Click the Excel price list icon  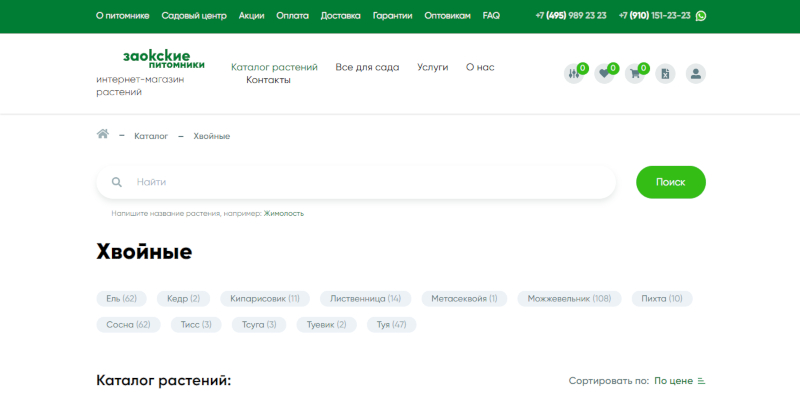(666, 73)
